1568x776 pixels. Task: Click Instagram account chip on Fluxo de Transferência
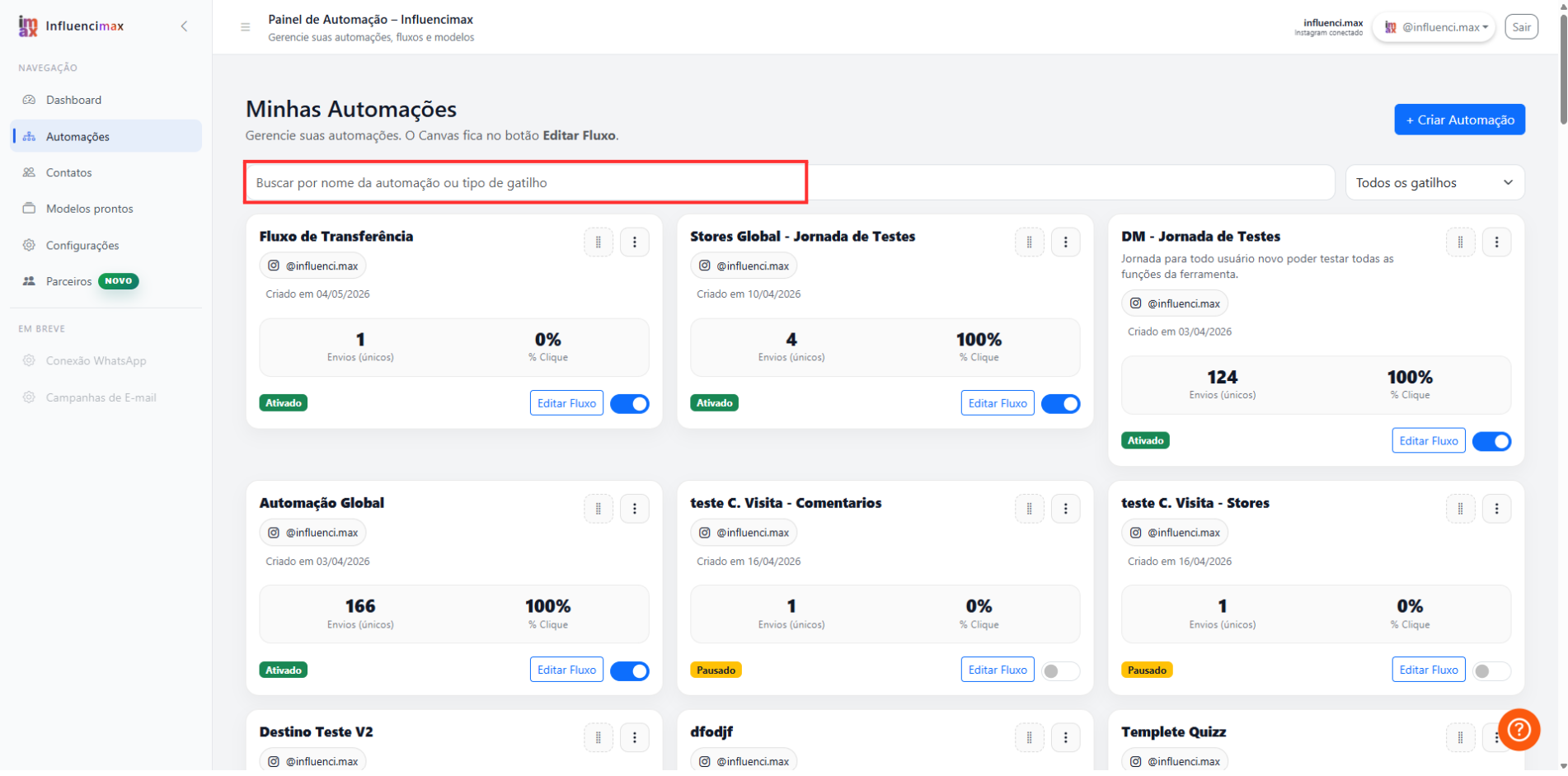(x=313, y=266)
